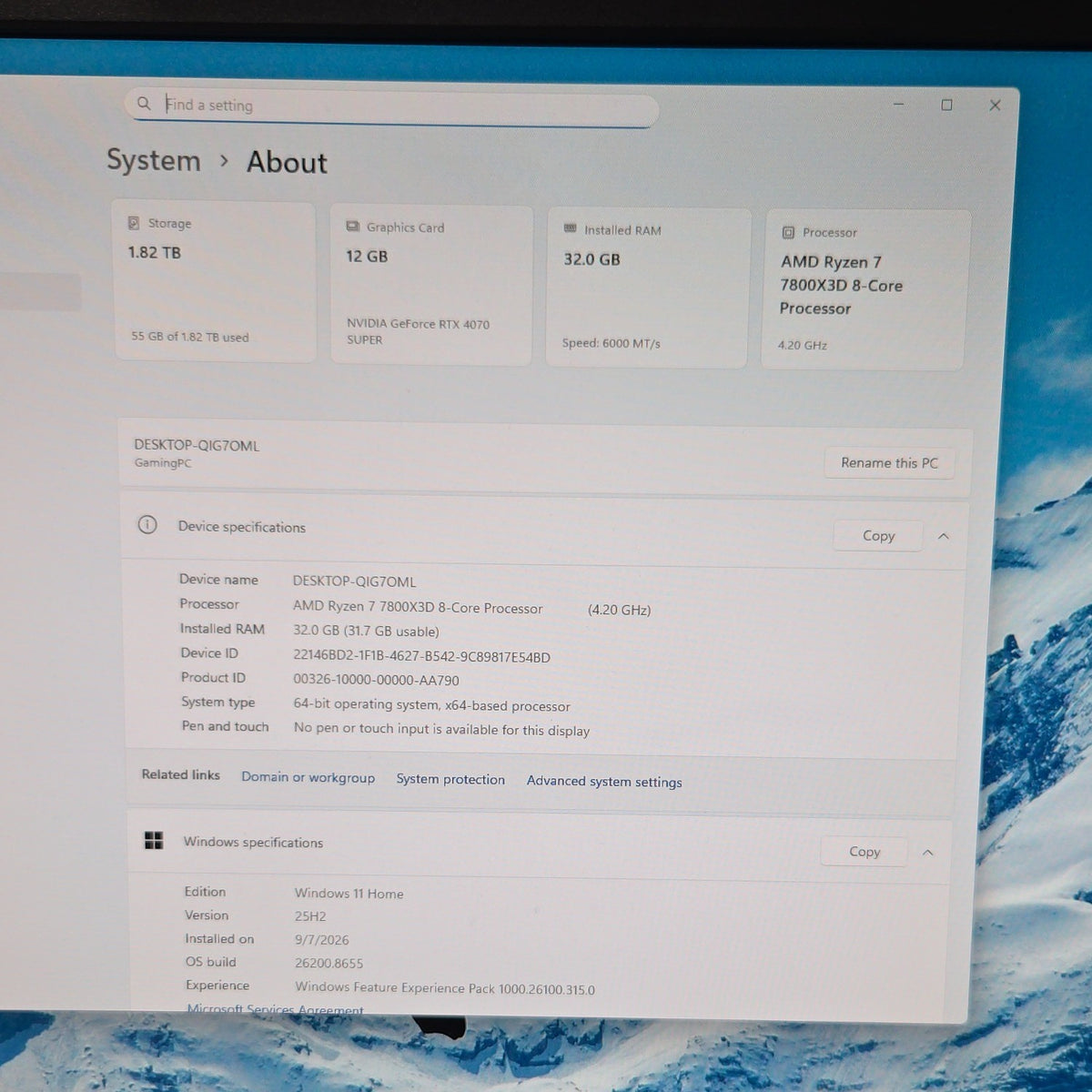Click the Installed RAM icon
1092x1092 pixels.
pyautogui.click(x=571, y=229)
